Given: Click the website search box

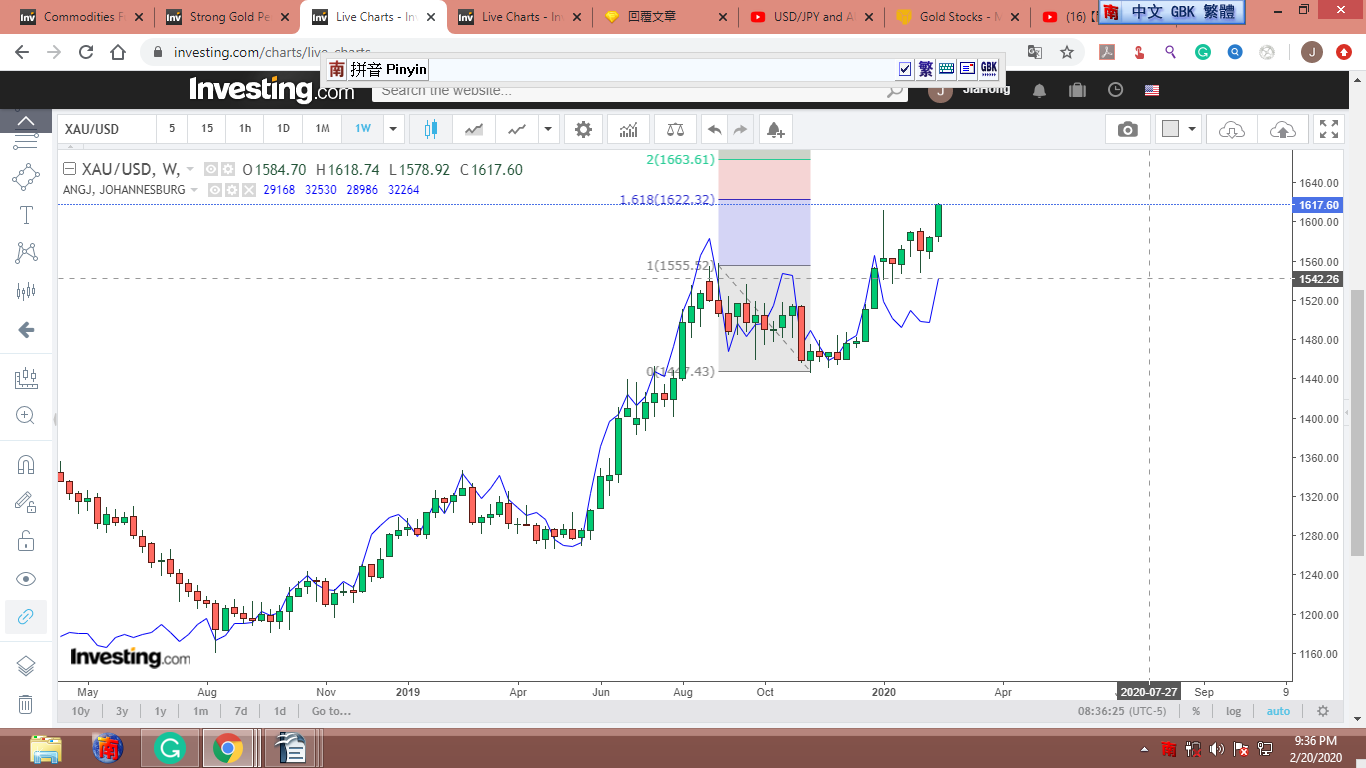Looking at the screenshot, I should click(x=640, y=90).
